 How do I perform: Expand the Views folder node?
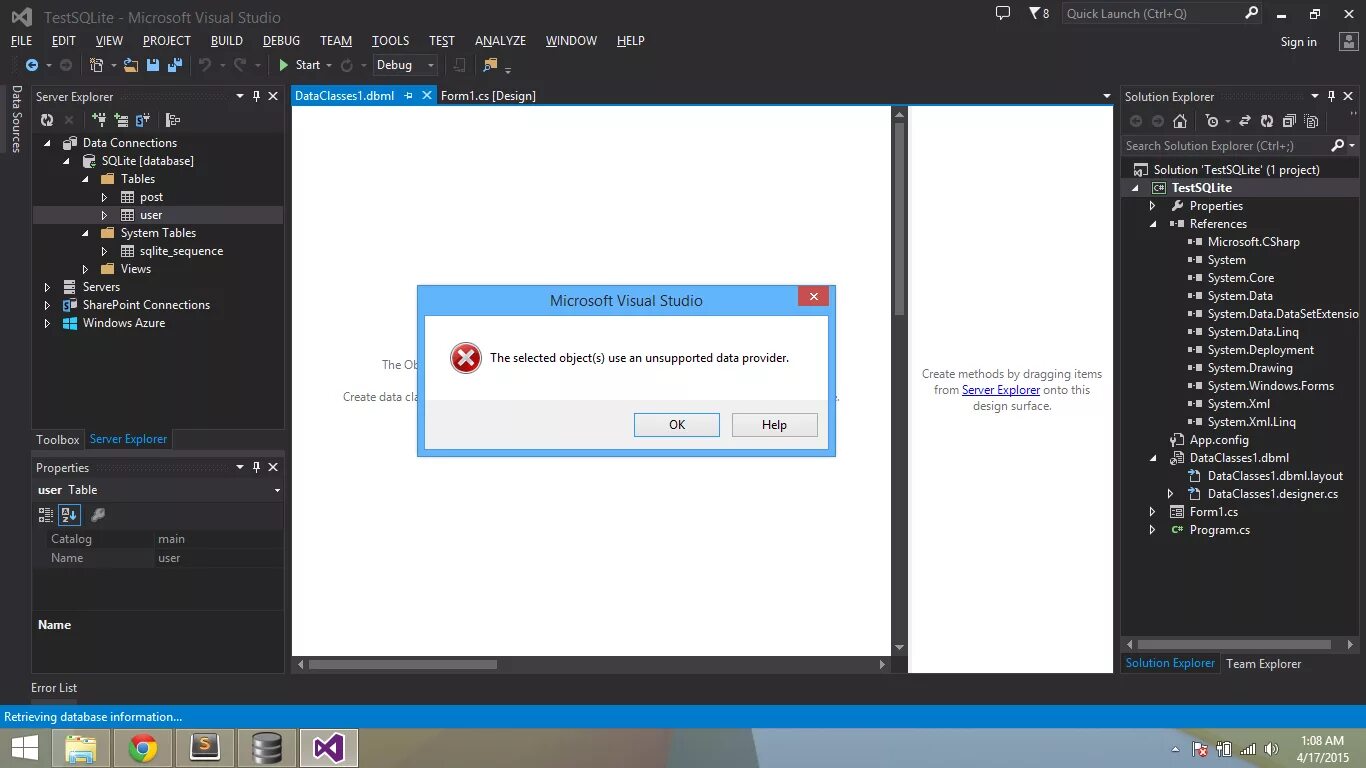(85, 269)
